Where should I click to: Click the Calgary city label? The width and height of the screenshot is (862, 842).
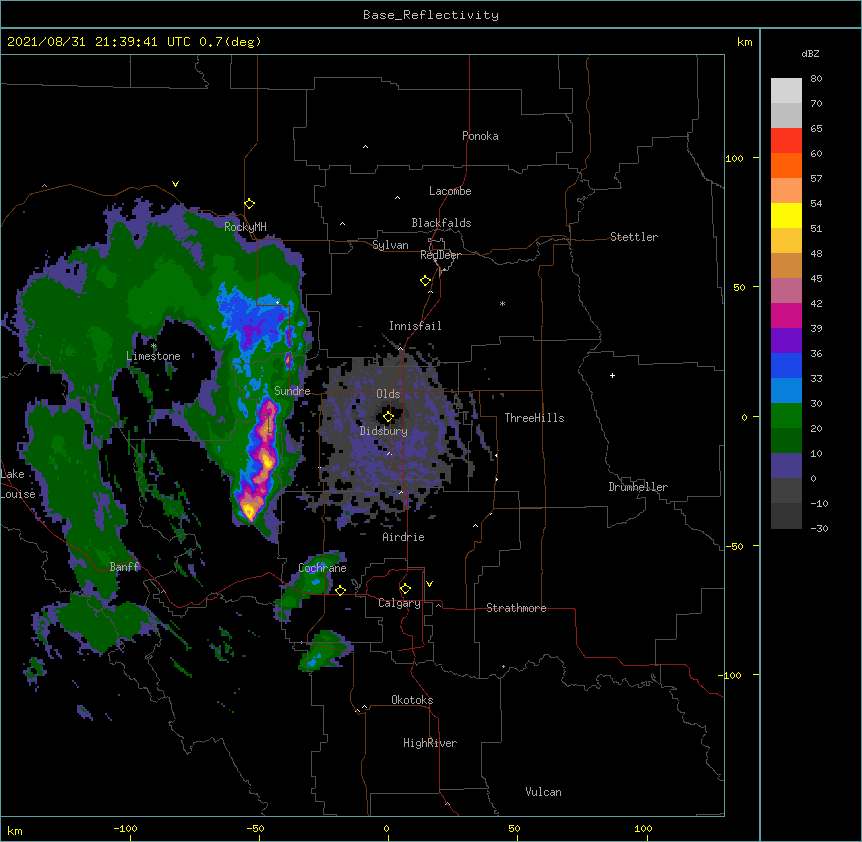(x=399, y=603)
